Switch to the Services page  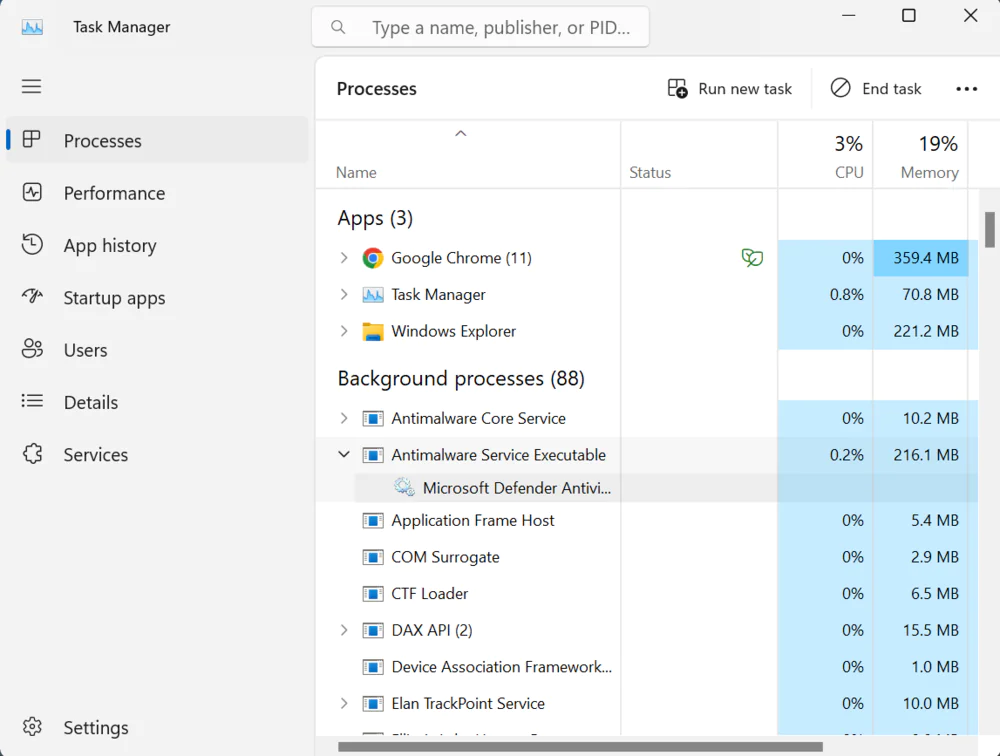point(157,454)
